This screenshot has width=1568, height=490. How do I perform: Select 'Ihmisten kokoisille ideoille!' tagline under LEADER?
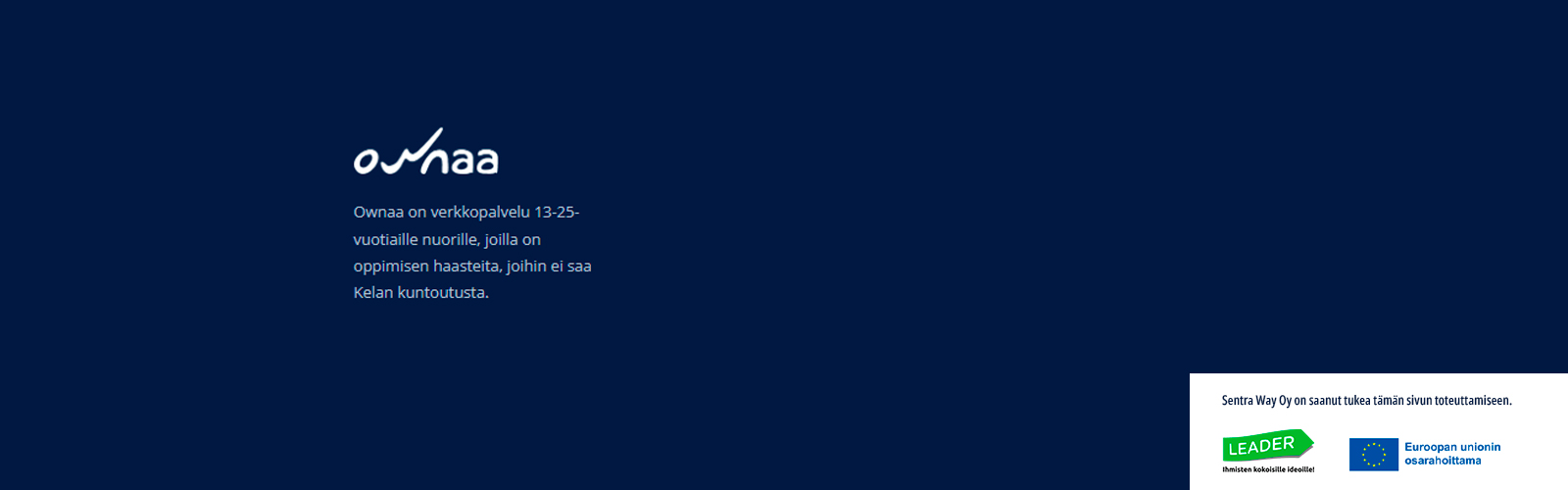[x=1268, y=469]
